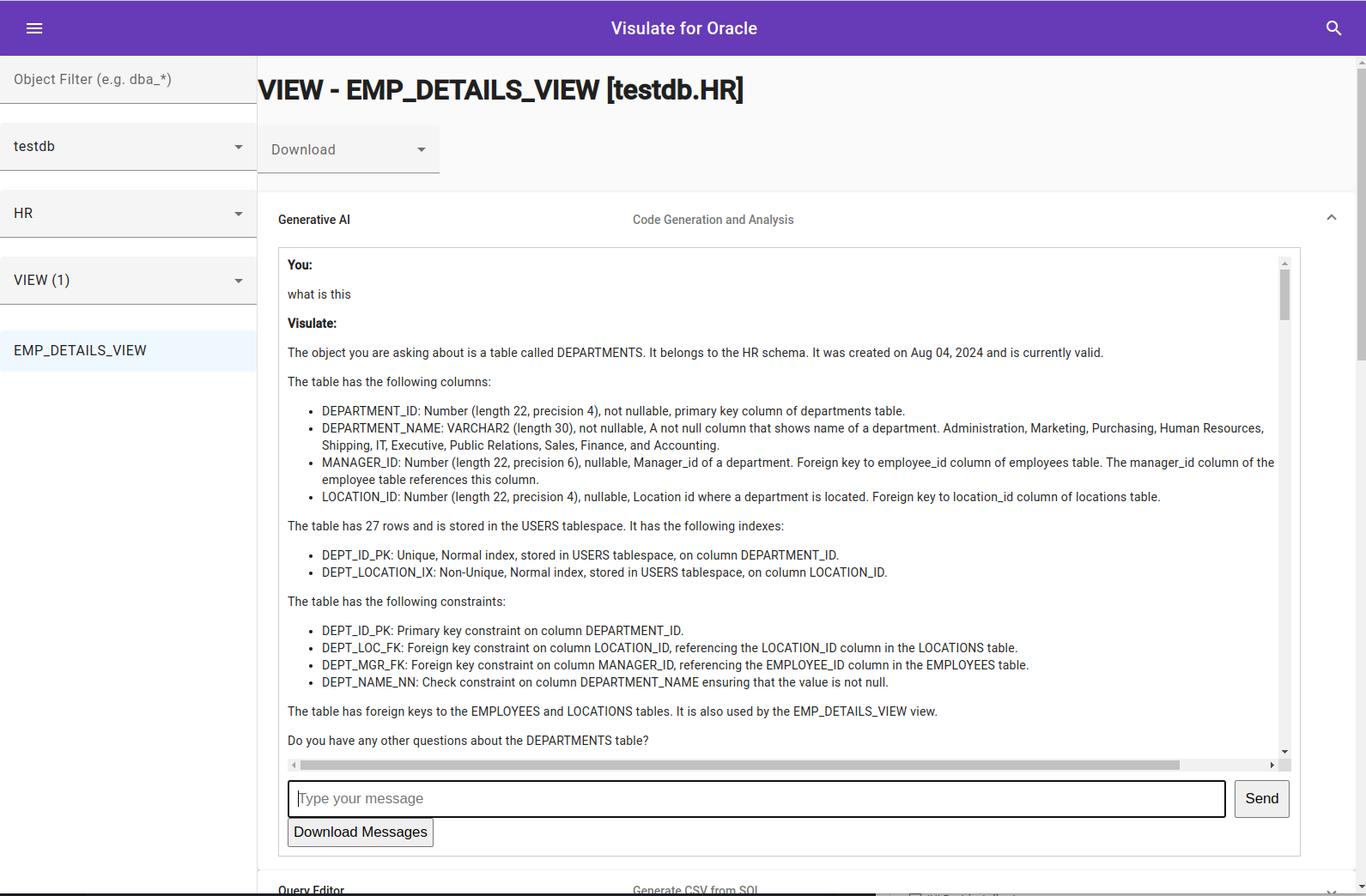
Task: Click the LOCATION_ID column description
Action: tap(741, 497)
